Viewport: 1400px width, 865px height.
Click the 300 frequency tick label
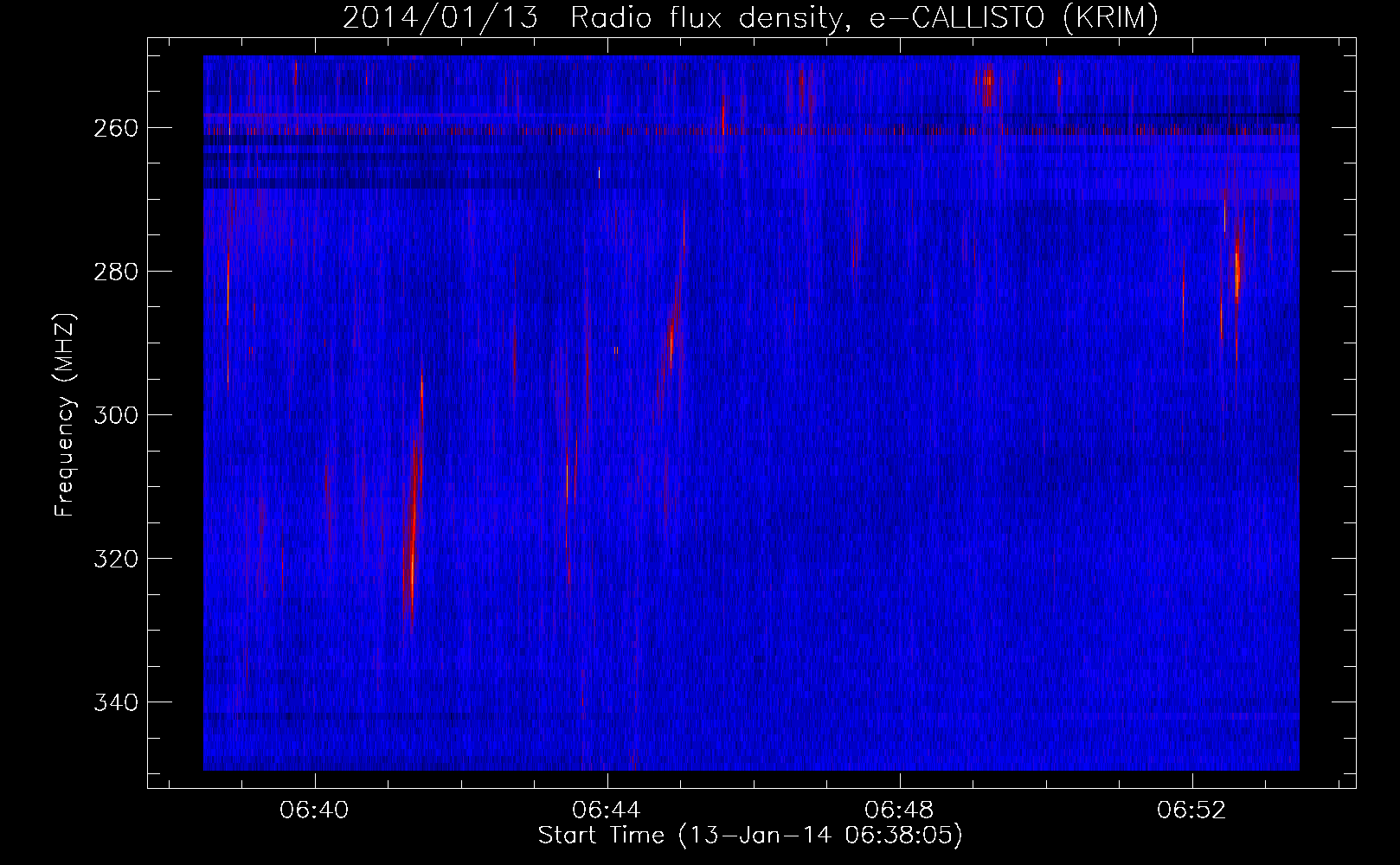tap(114, 415)
